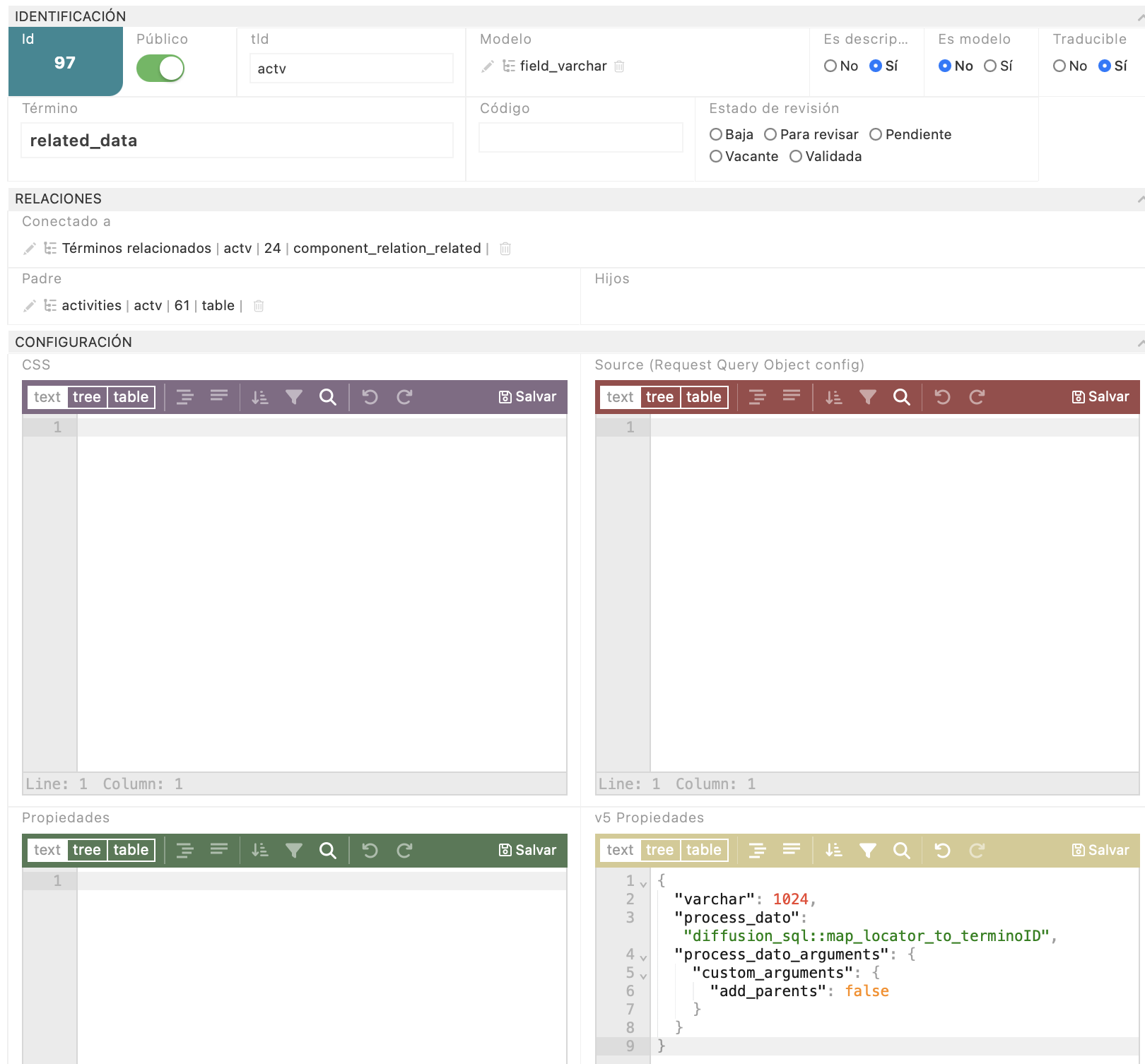Delete the field_varchar model with trash icon

[619, 66]
